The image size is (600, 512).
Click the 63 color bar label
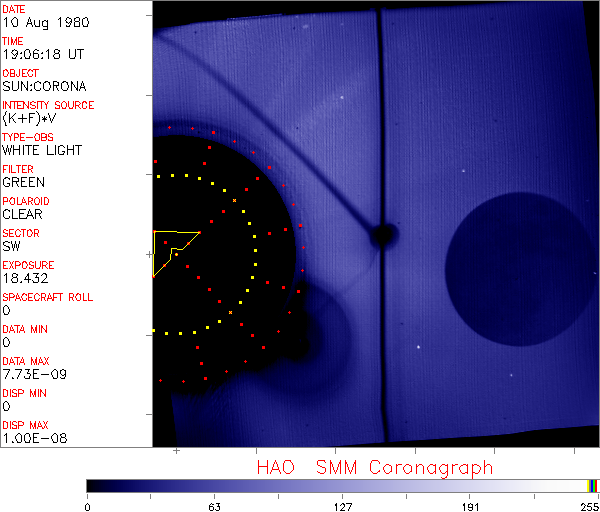pos(215,507)
